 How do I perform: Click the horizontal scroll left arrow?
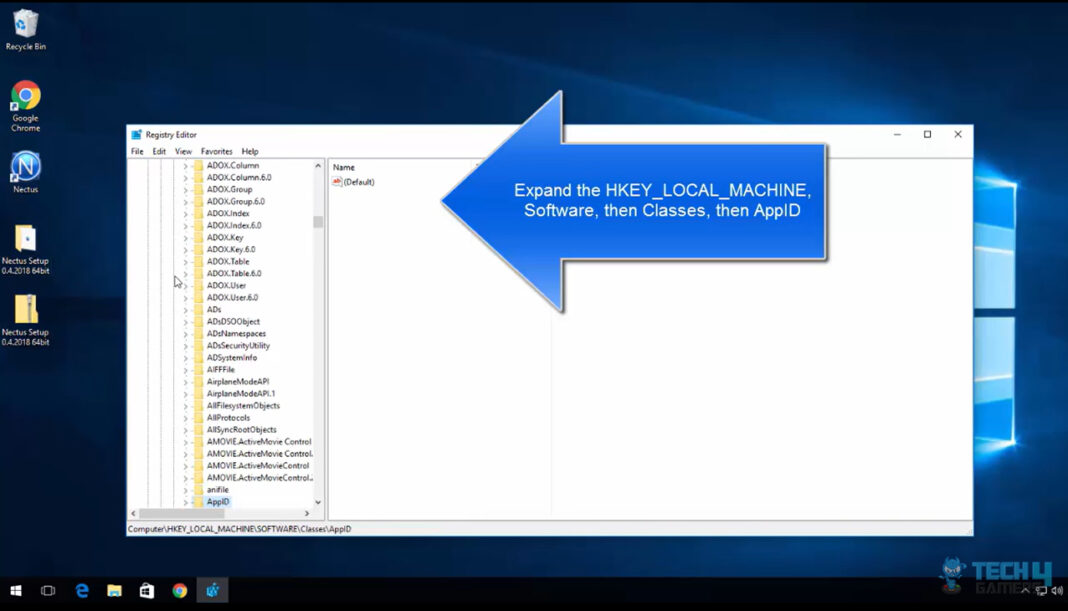click(x=134, y=514)
